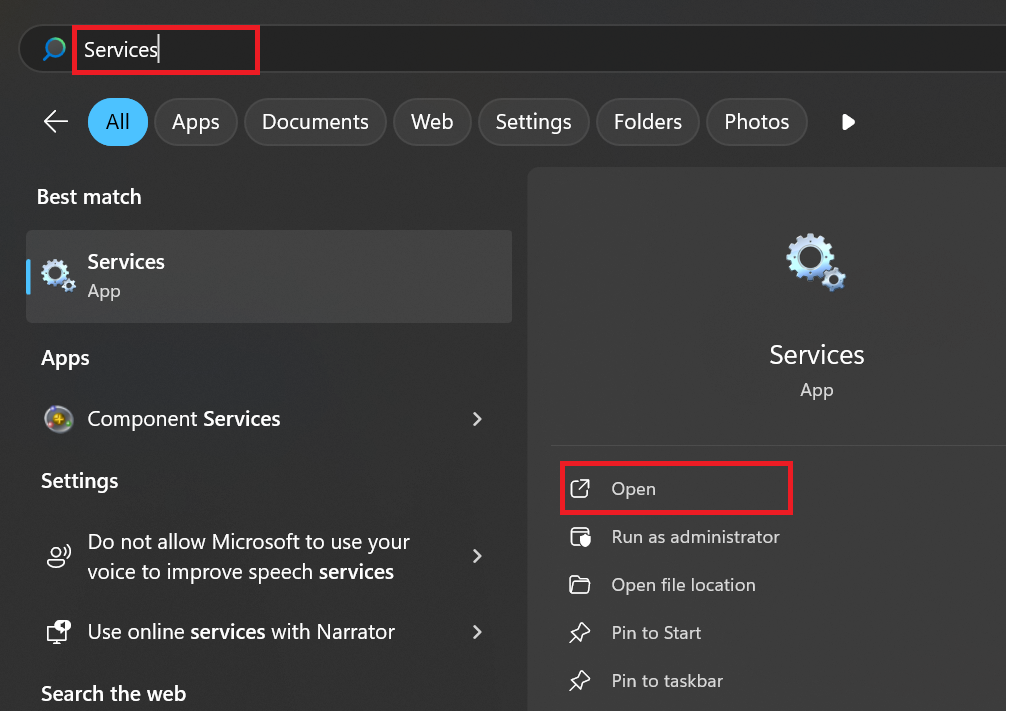
Task: Switch to the Web filter tab
Action: click(432, 122)
